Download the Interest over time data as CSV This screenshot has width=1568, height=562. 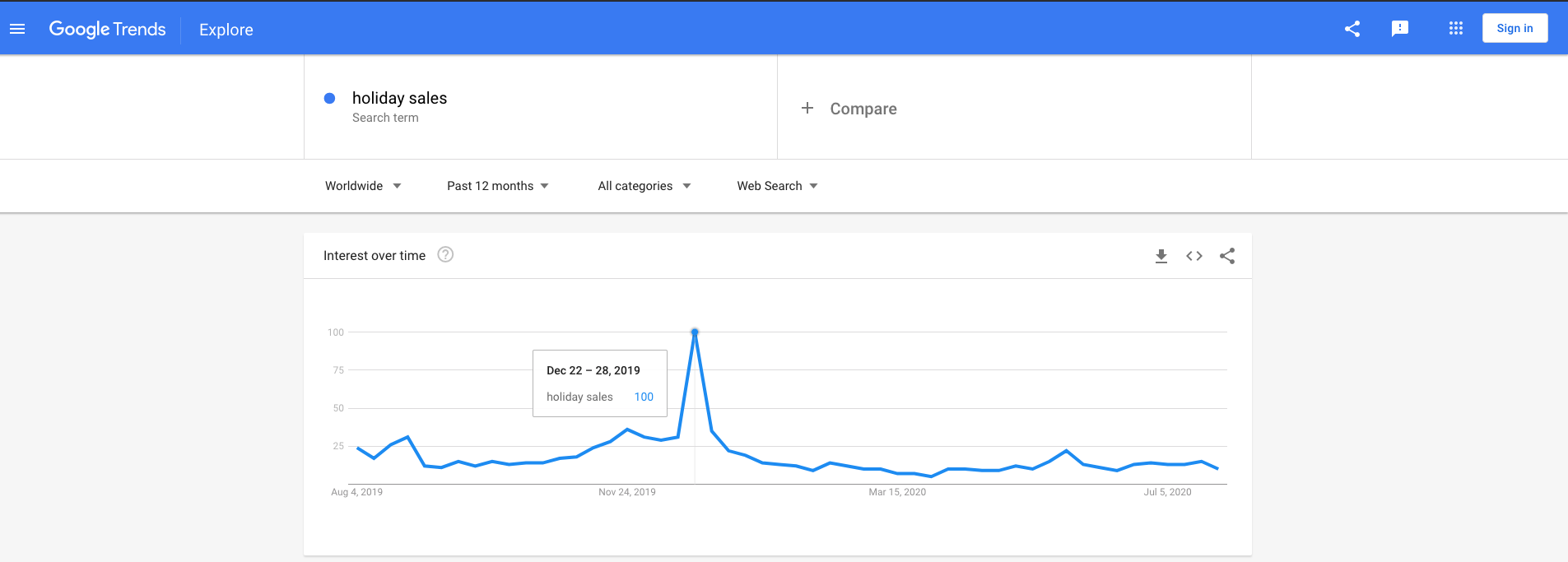(x=1161, y=256)
